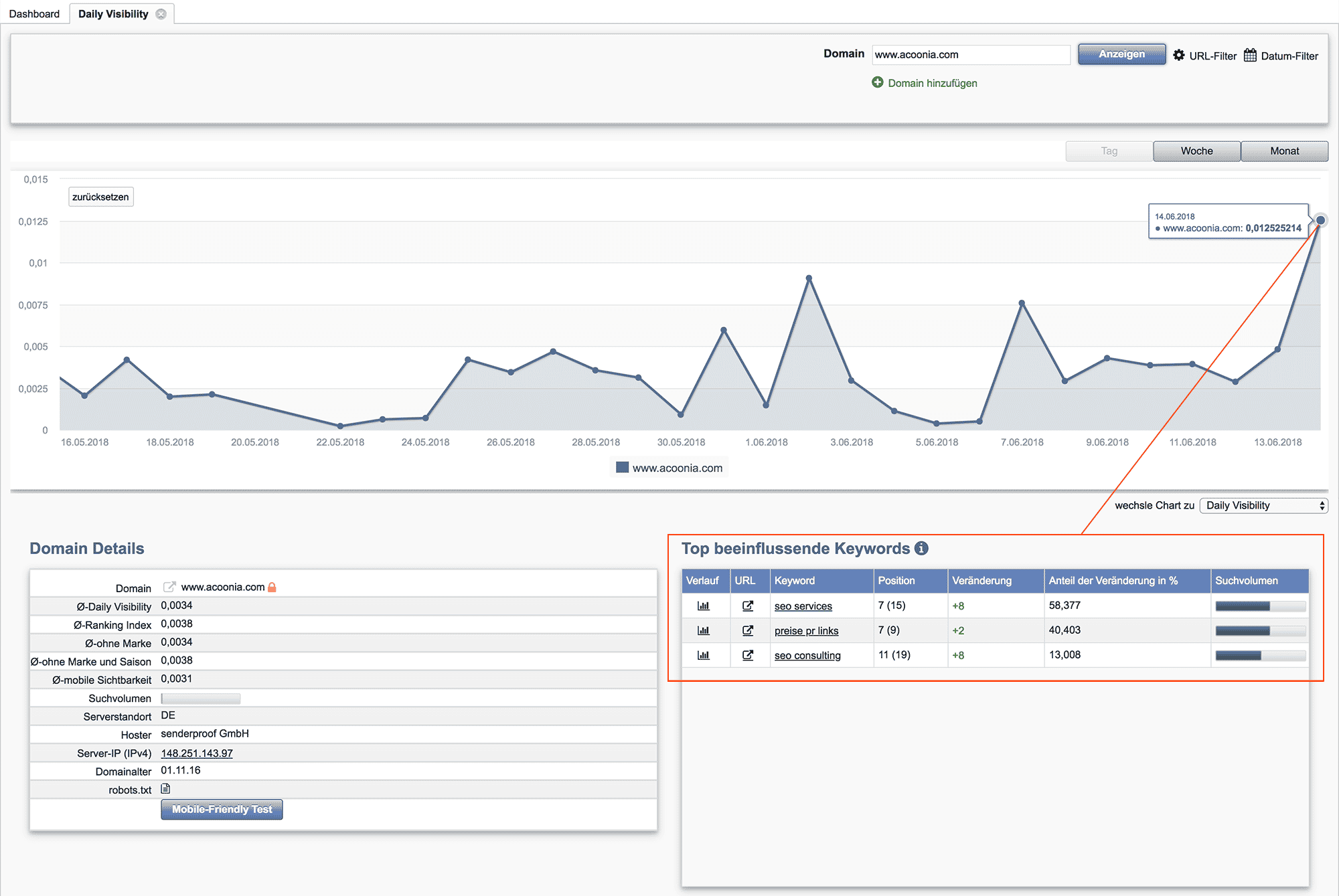Click the 2.06.2018 peak data point

coord(809,278)
